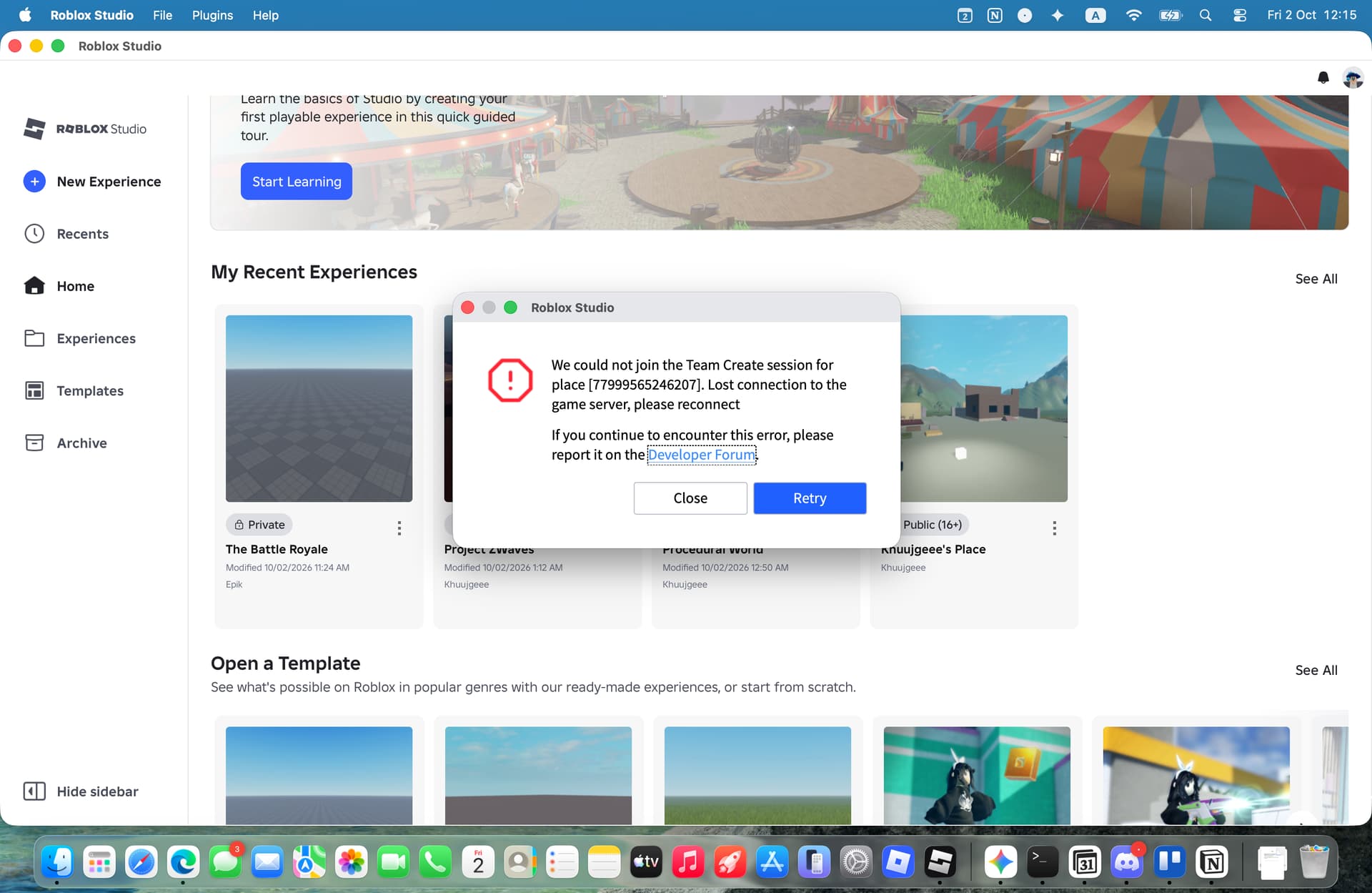Screen dimensions: 1372x893
Task: Open the Apple menu
Action: click(25, 15)
